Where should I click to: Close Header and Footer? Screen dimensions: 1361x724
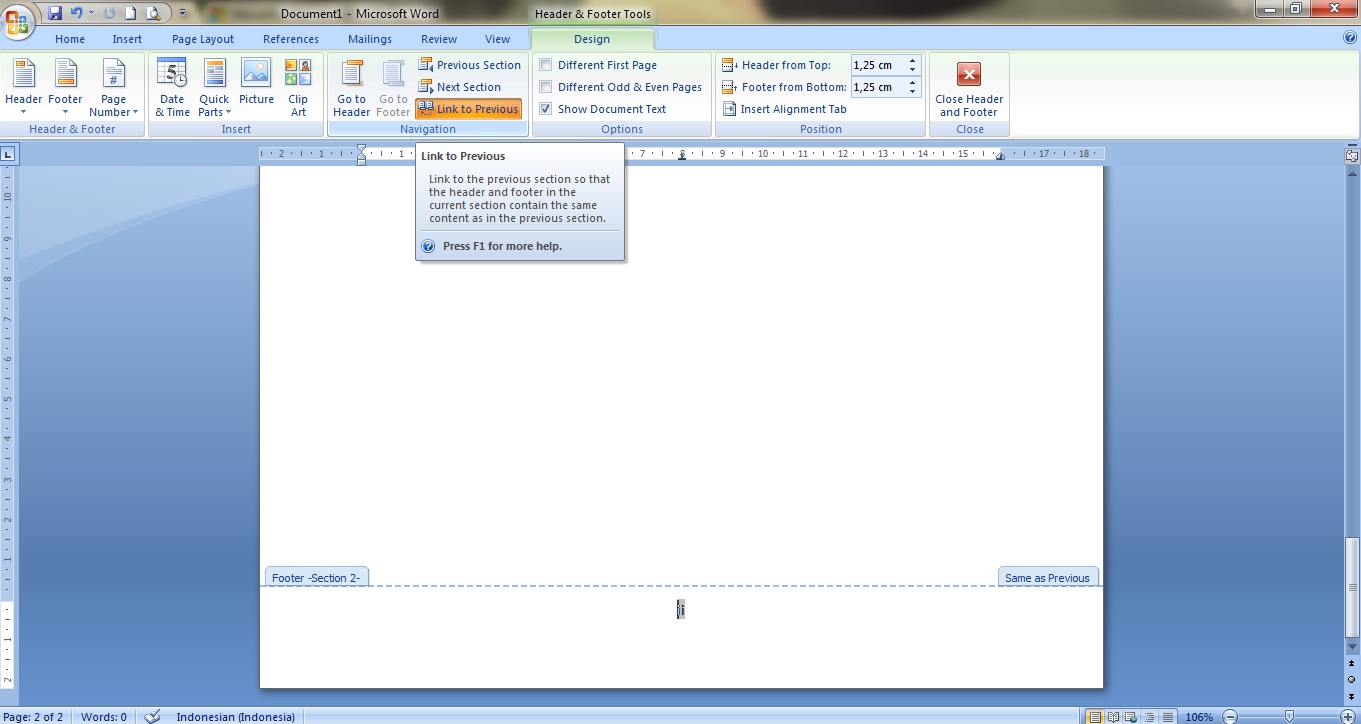click(x=969, y=89)
